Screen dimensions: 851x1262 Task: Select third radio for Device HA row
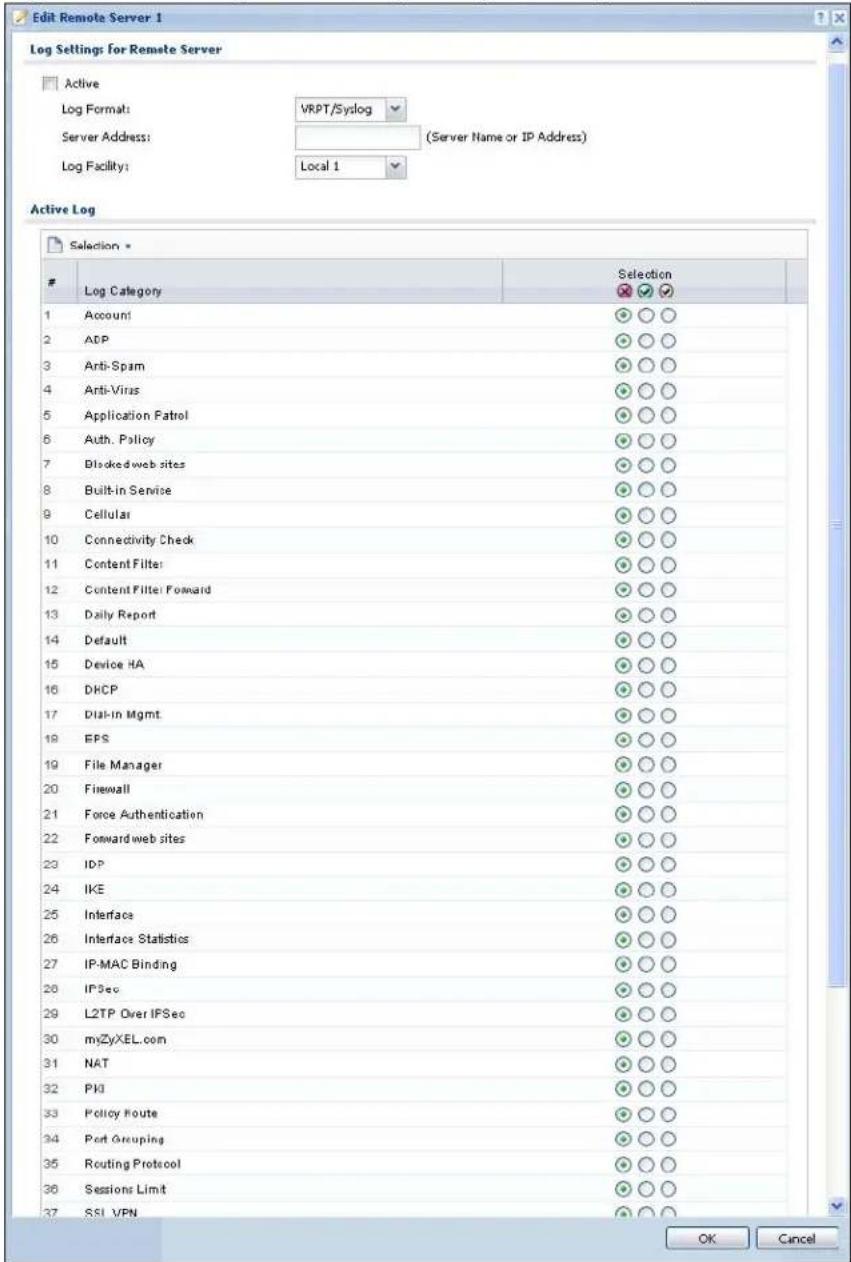point(668,664)
